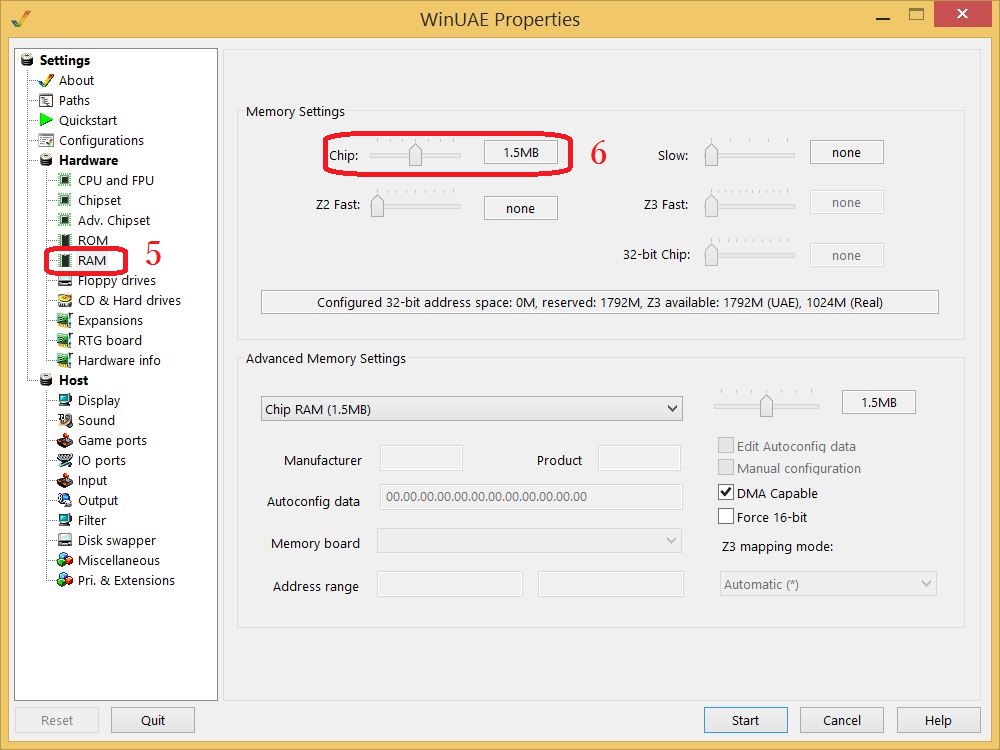Click the Slow none value box
The width and height of the screenshot is (1000, 750).
(x=846, y=152)
